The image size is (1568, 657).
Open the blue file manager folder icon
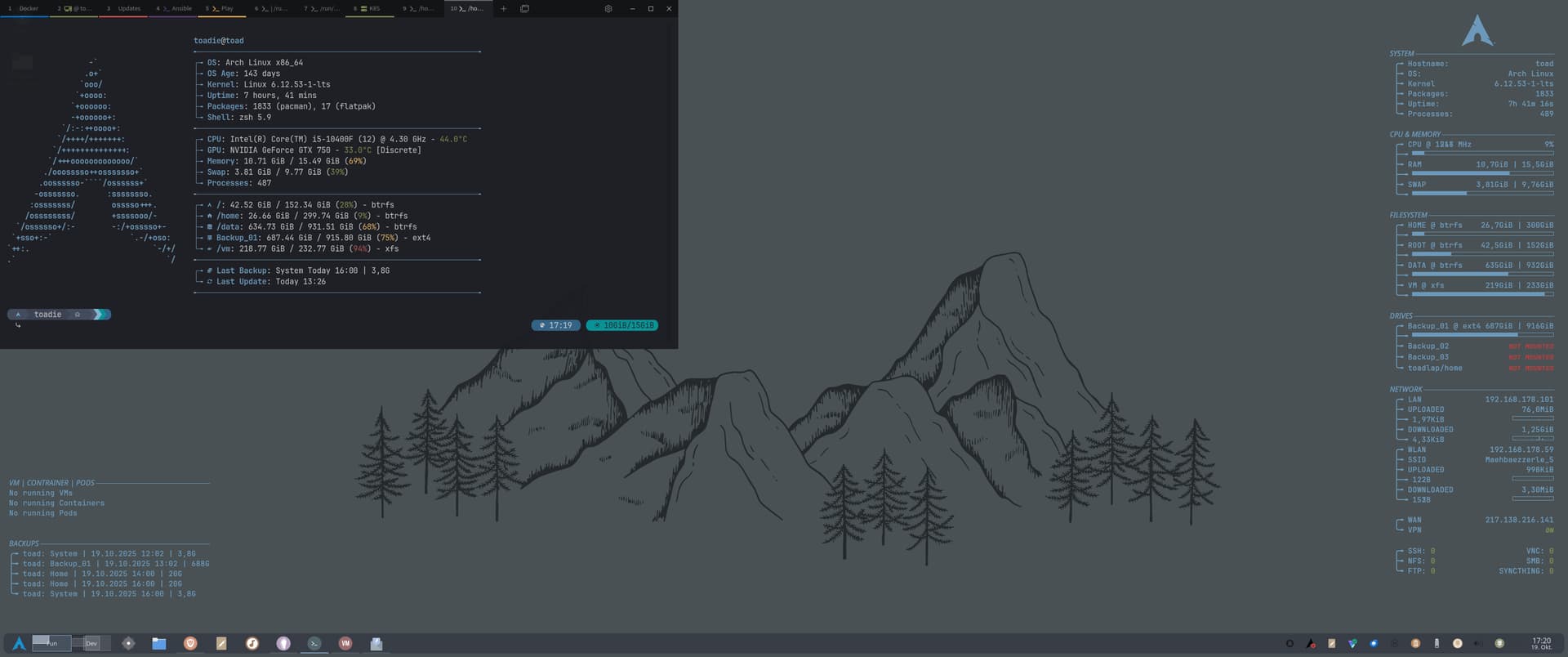click(158, 644)
